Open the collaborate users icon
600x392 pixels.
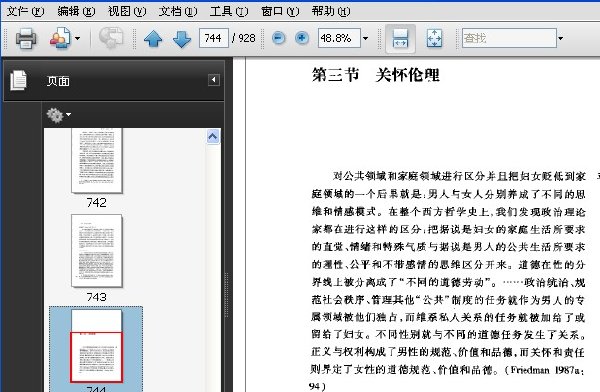(x=60, y=38)
